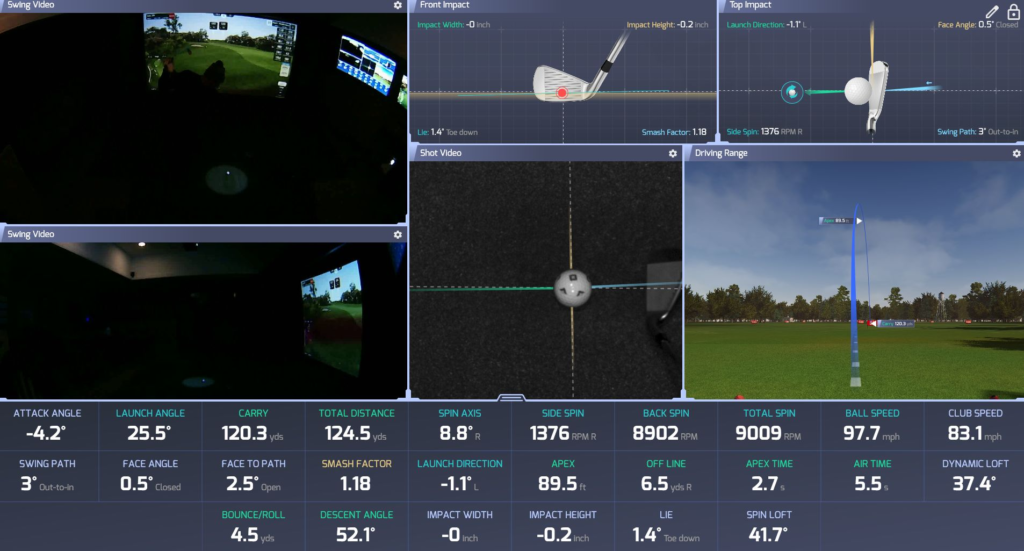This screenshot has width=1024, height=551.
Task: Click the Face To Path 2.5° tile
Action: coord(253,476)
